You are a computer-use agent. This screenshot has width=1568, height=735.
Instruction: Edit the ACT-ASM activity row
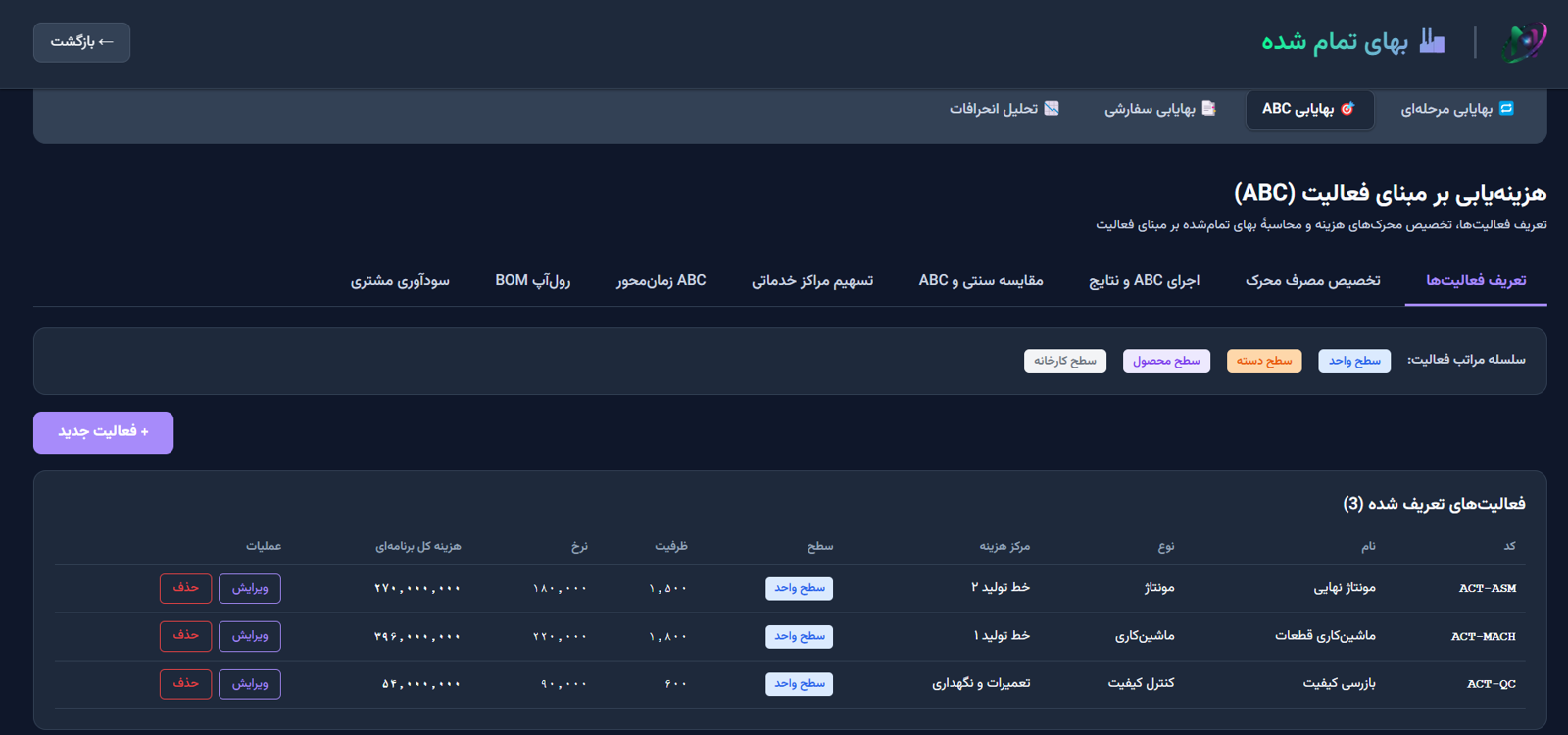click(x=250, y=588)
